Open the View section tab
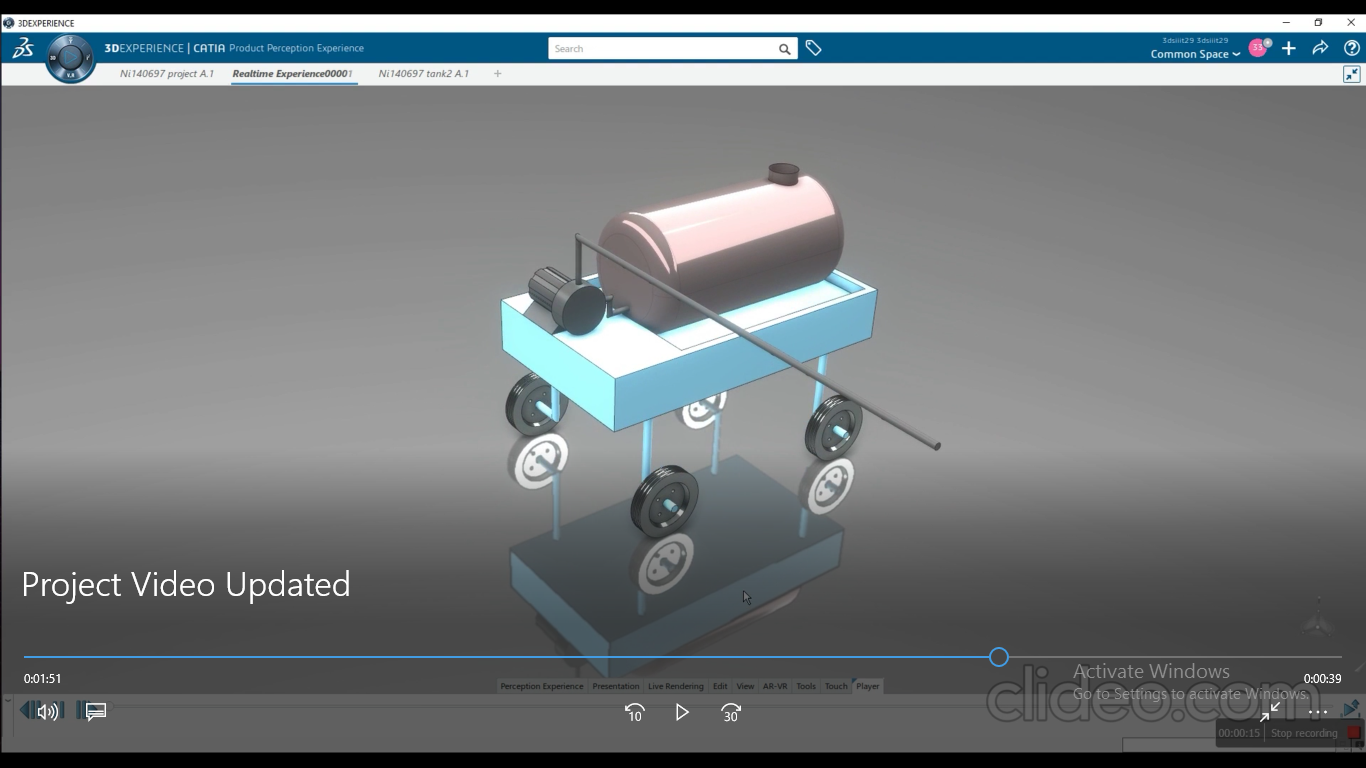The height and width of the screenshot is (768, 1366). point(745,686)
